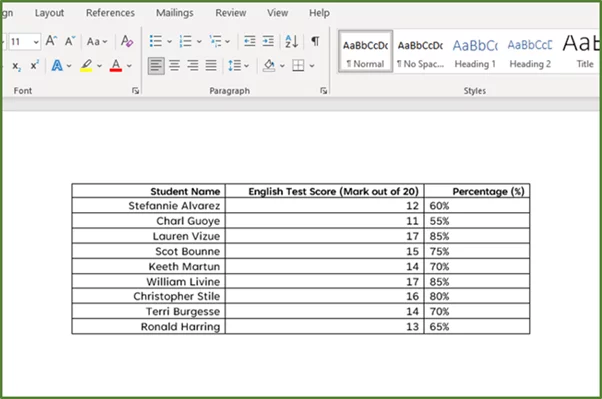Click English Test Score header cell
This screenshot has height=399, width=602.
point(325,191)
